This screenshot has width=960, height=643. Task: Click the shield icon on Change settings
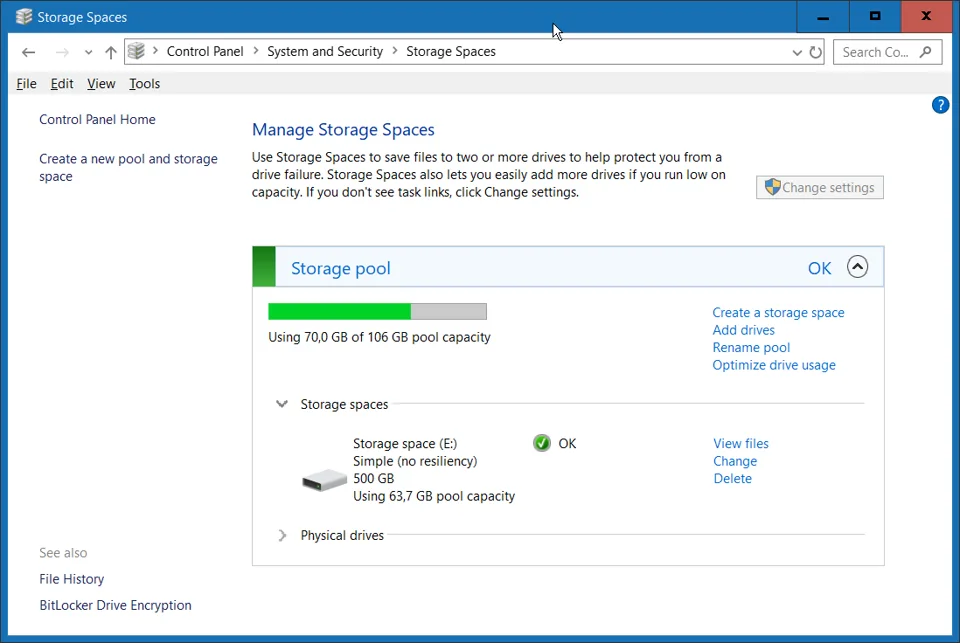(772, 187)
